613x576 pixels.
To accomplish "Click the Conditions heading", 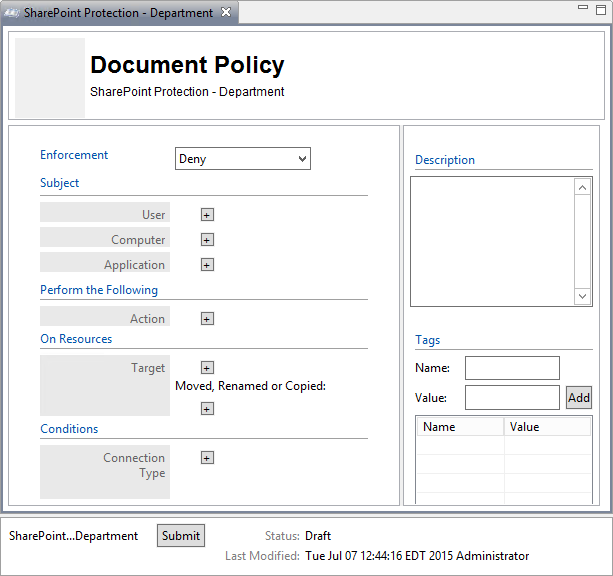I will click(x=69, y=429).
